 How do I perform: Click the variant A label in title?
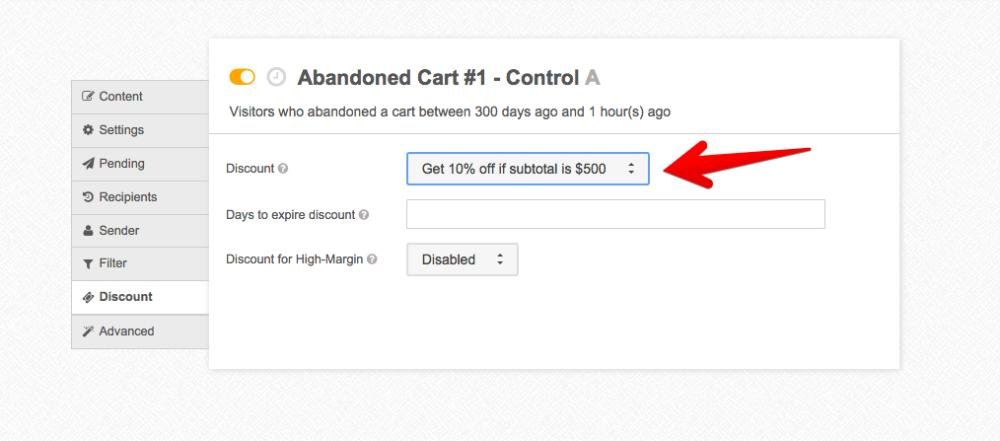(x=593, y=78)
